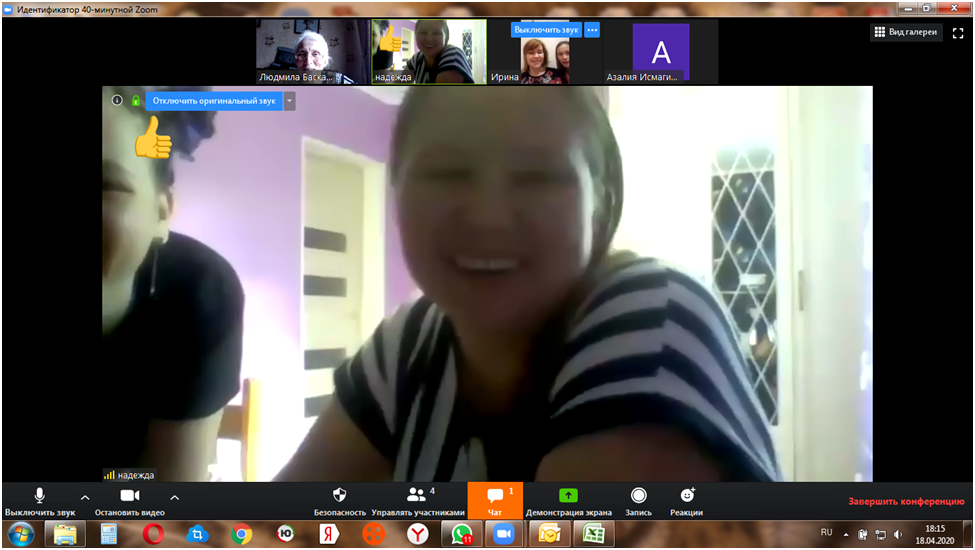Click Завершить конференцию to end meeting
This screenshot has height=550, width=975.
tap(905, 500)
